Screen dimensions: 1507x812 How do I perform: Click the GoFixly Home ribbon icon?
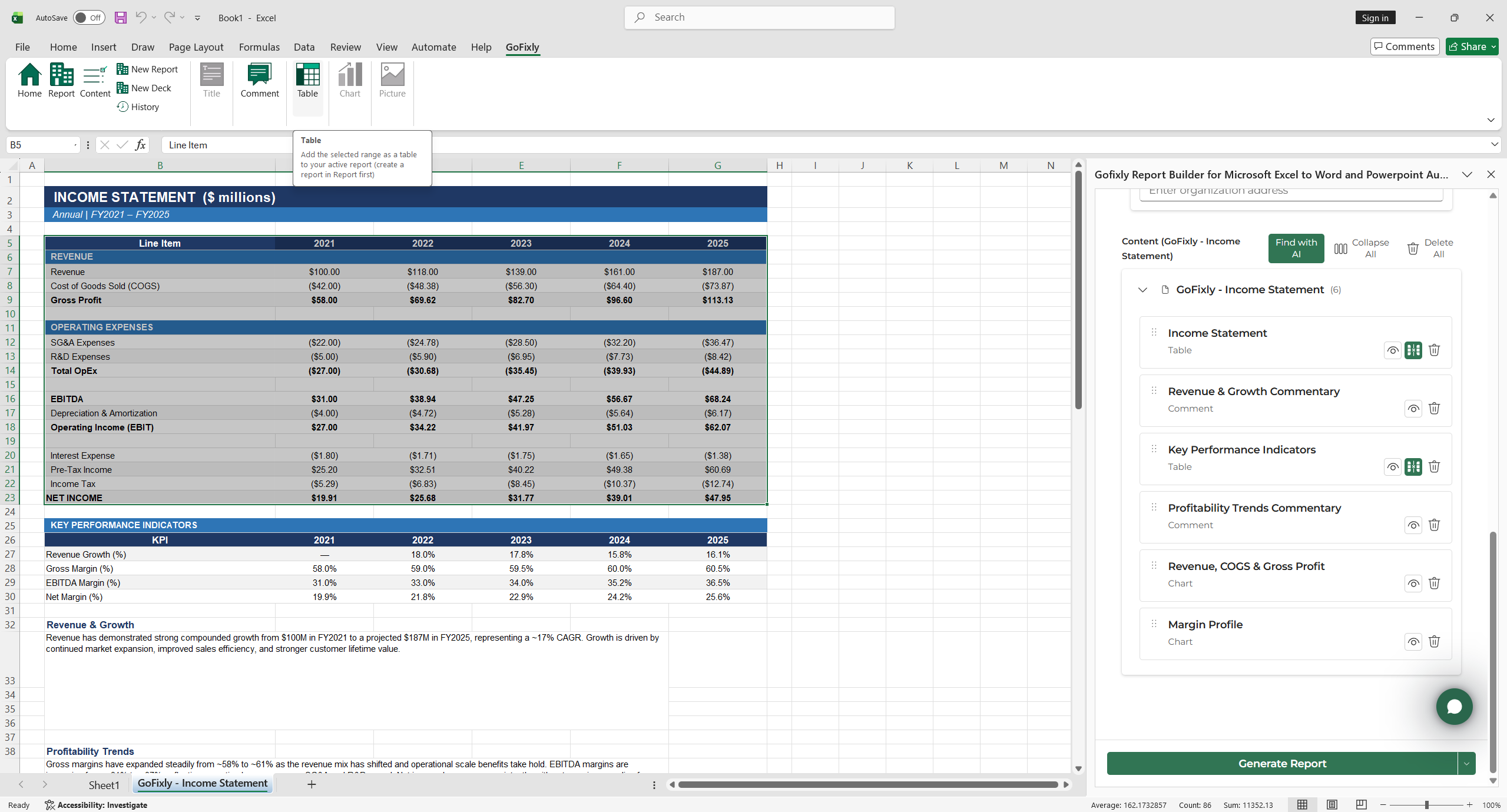(29, 80)
